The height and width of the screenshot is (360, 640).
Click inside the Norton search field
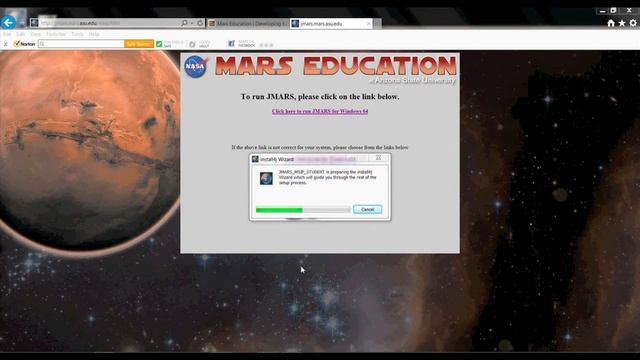81,44
